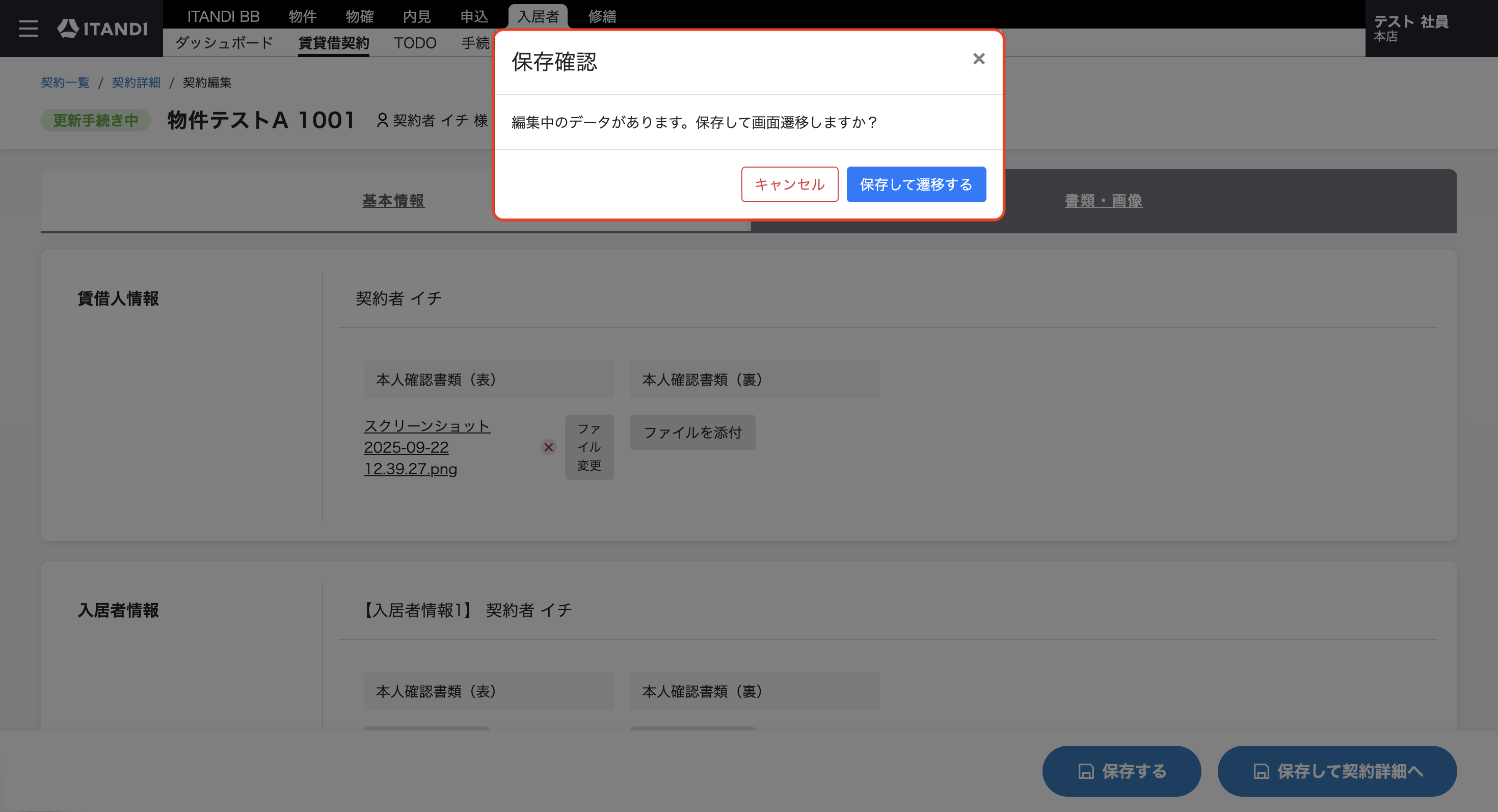Click 本人確認書類（裏） label in 入居者情報
Viewport: 1498px width, 812px height.
(x=755, y=691)
